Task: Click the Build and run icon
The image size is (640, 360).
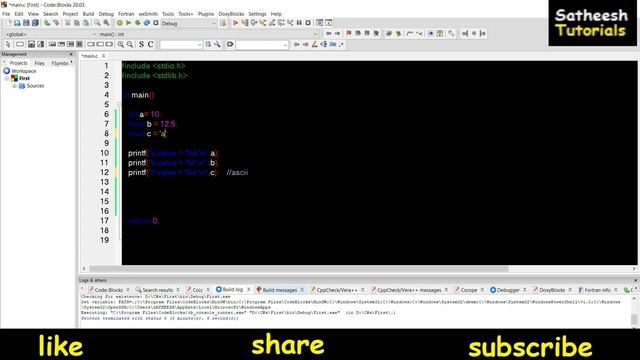Action: click(x=138, y=23)
